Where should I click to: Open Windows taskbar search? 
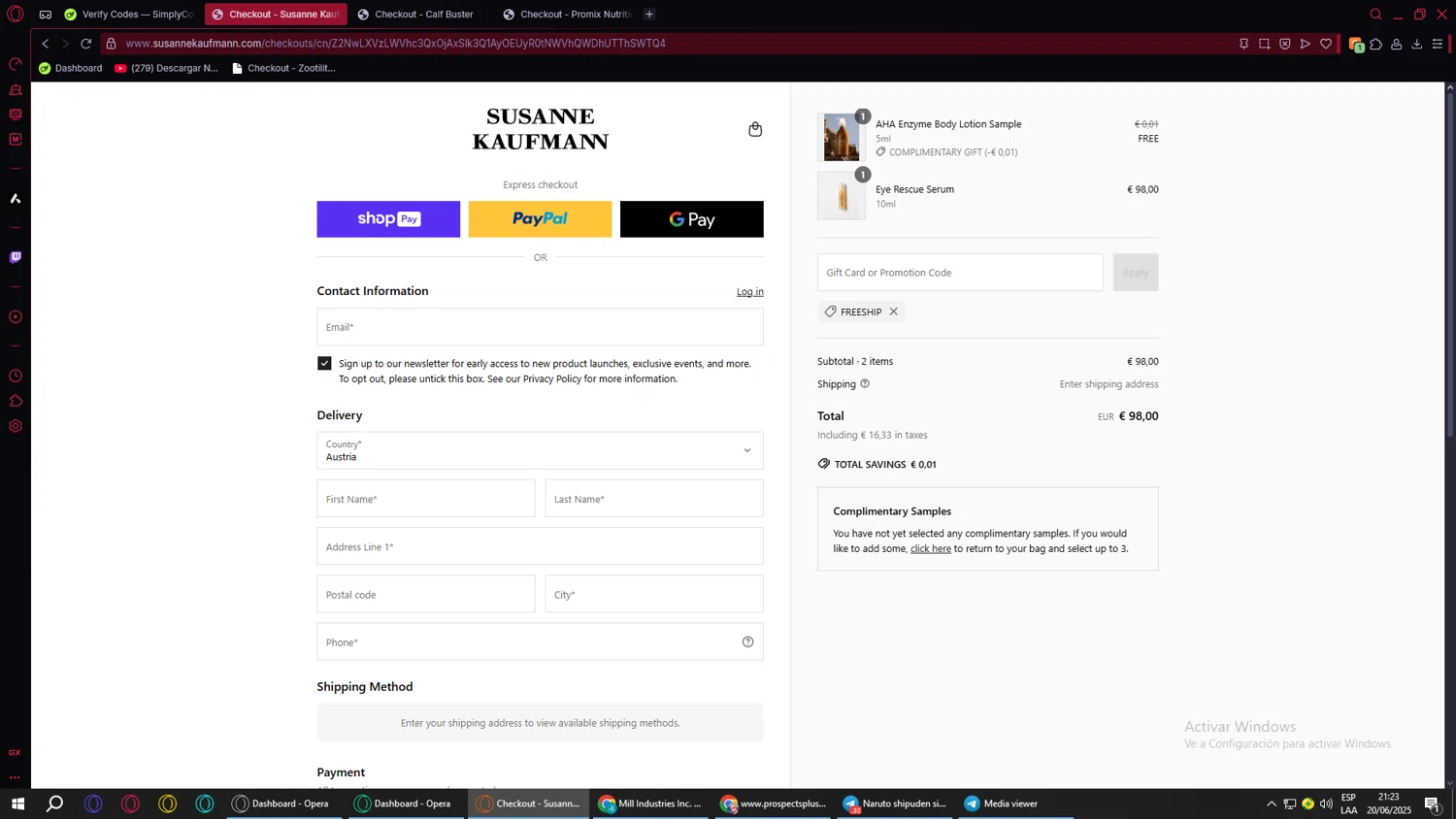(55, 803)
